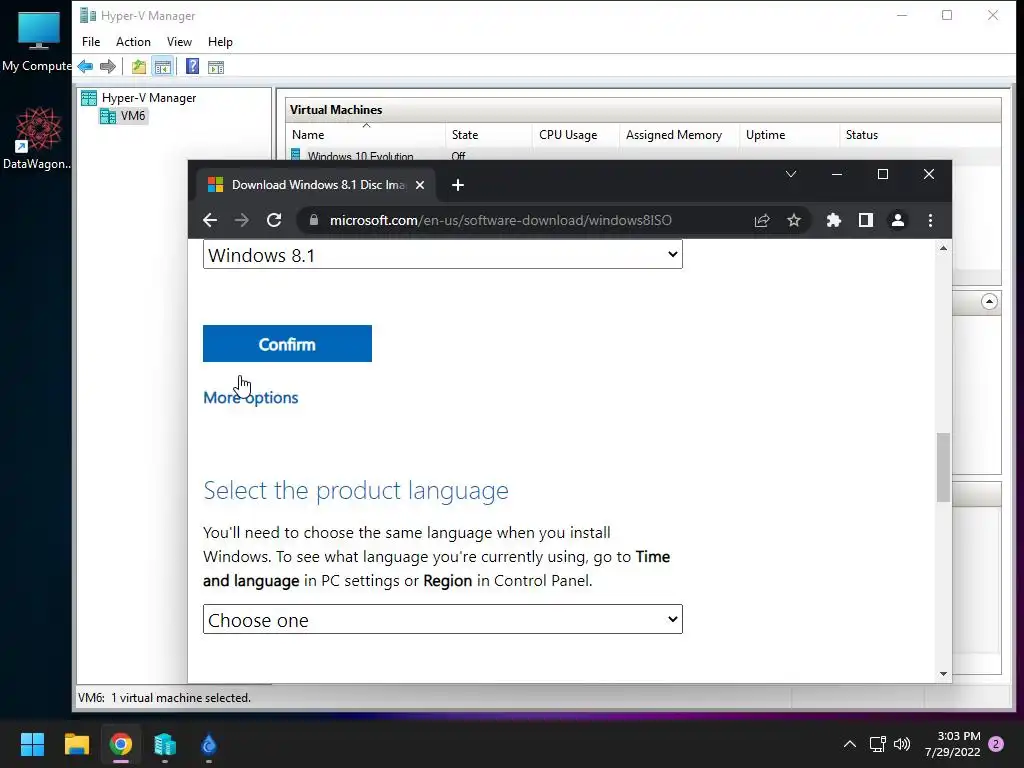1024x768 pixels.
Task: Open the File menu in Hyper-V Manager
Action: [x=91, y=42]
